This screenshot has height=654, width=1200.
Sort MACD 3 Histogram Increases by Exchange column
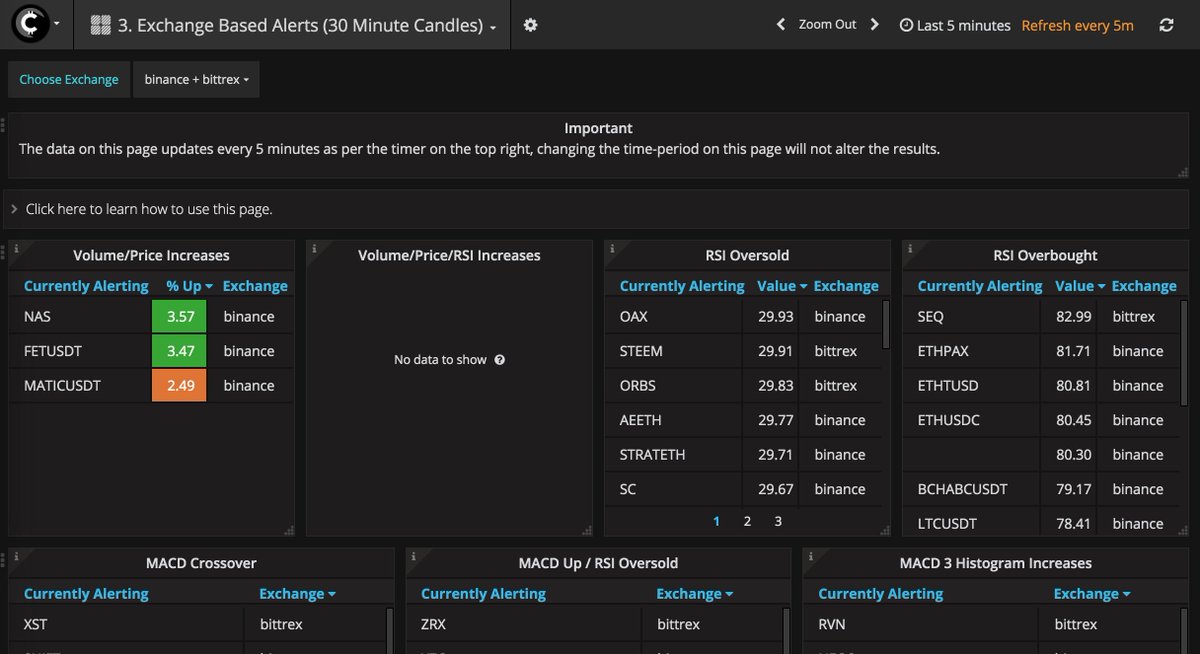(1092, 594)
